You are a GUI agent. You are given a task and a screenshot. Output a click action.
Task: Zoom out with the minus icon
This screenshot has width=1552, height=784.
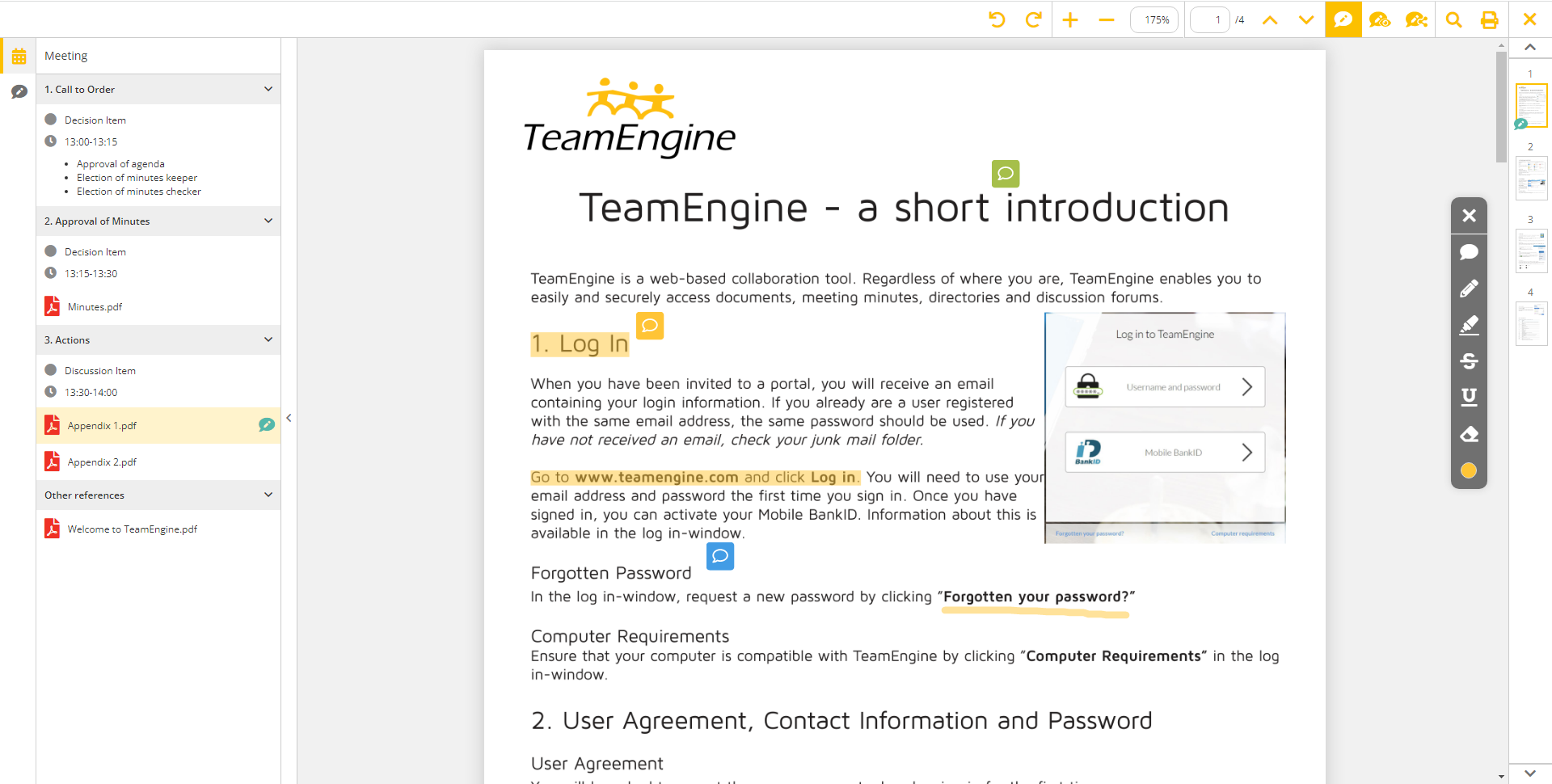point(1107,19)
